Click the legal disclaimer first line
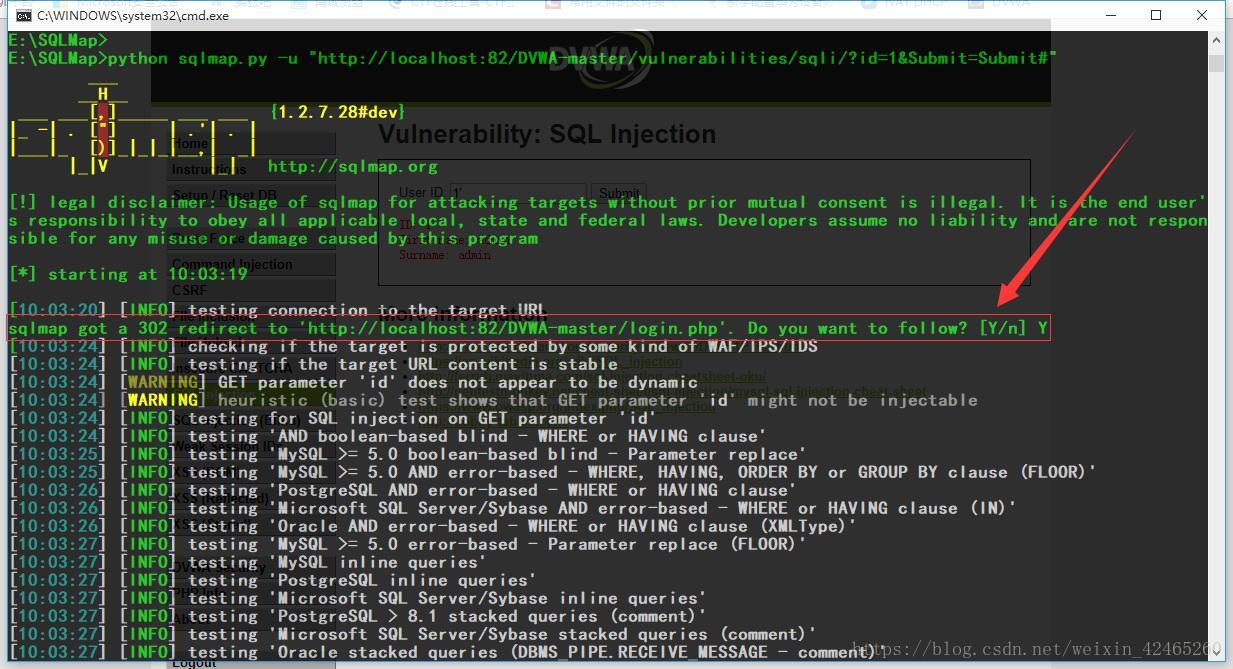Viewport: 1233px width, 669px height. tap(608, 202)
